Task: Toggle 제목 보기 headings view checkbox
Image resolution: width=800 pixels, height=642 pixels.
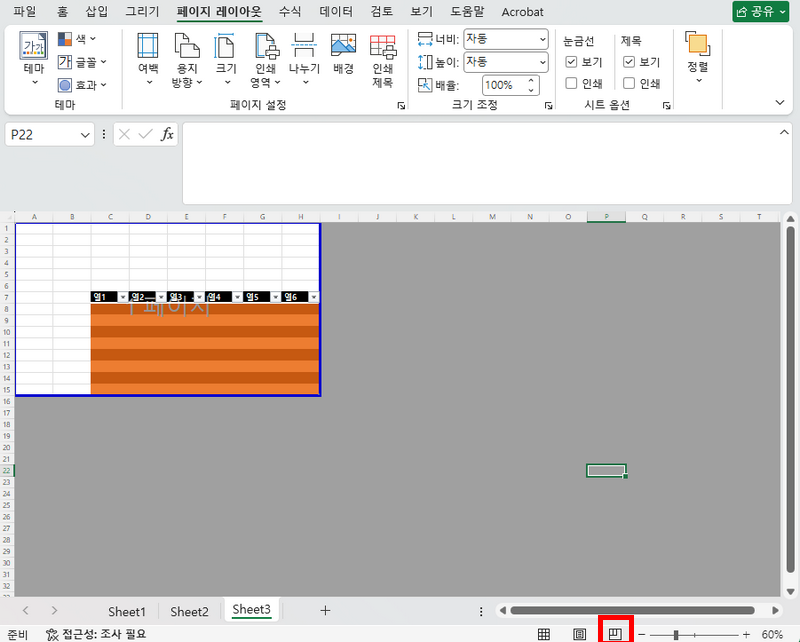Action: coord(629,62)
